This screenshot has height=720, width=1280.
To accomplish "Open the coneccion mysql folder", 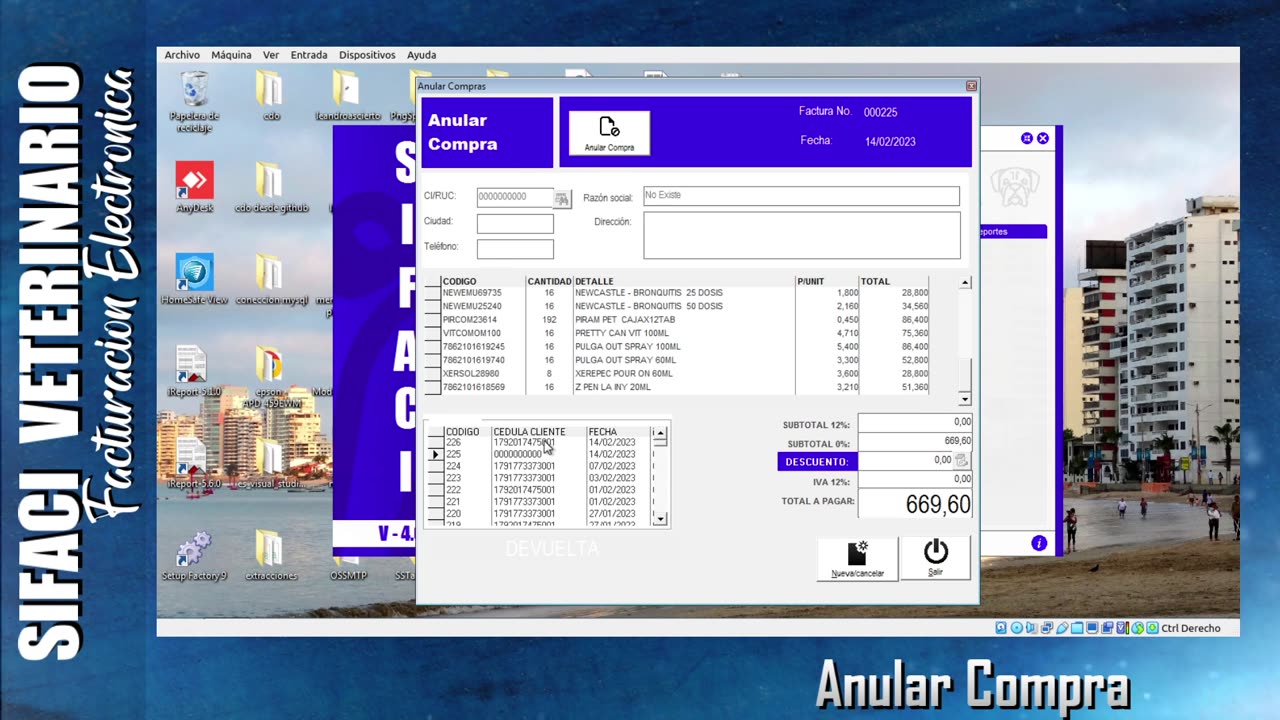I will click(271, 279).
